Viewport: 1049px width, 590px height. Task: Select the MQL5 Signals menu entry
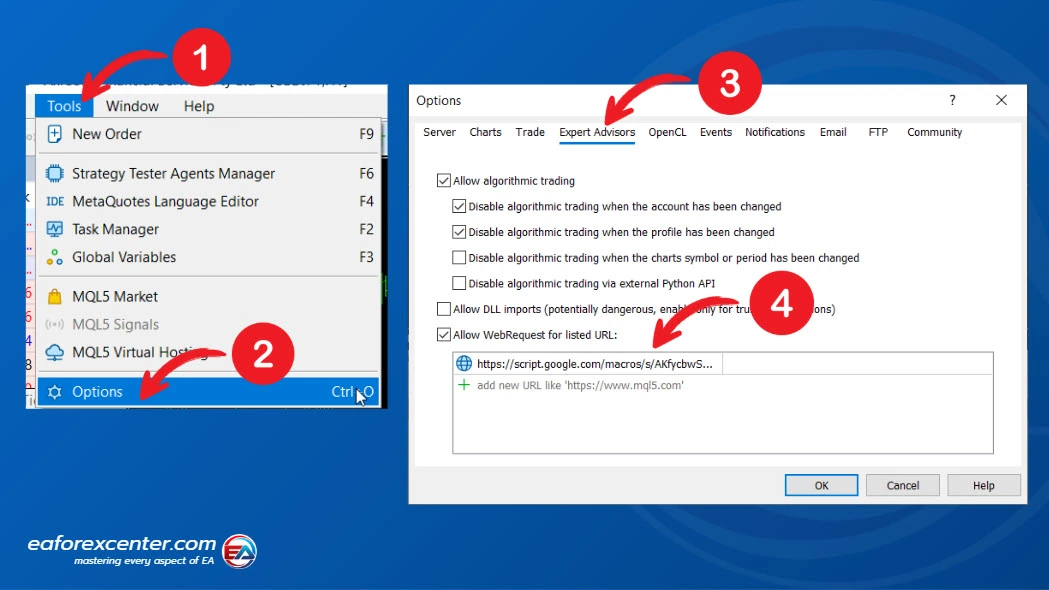coord(209,324)
